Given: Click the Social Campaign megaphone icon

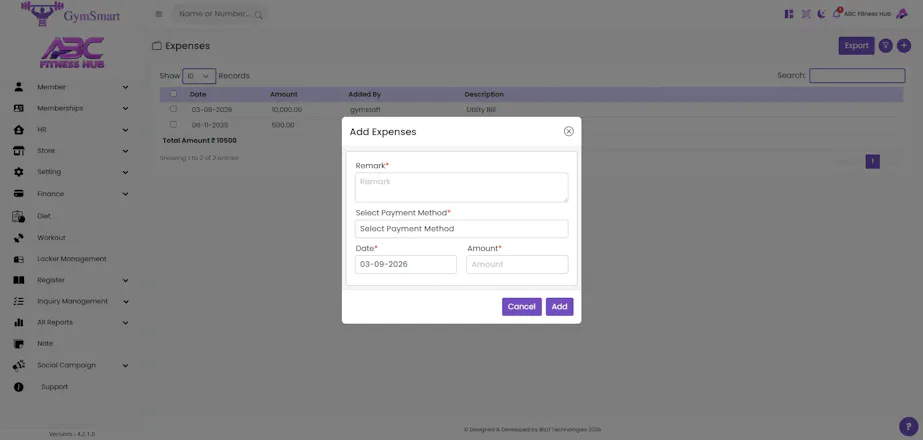Looking at the screenshot, I should [18, 365].
